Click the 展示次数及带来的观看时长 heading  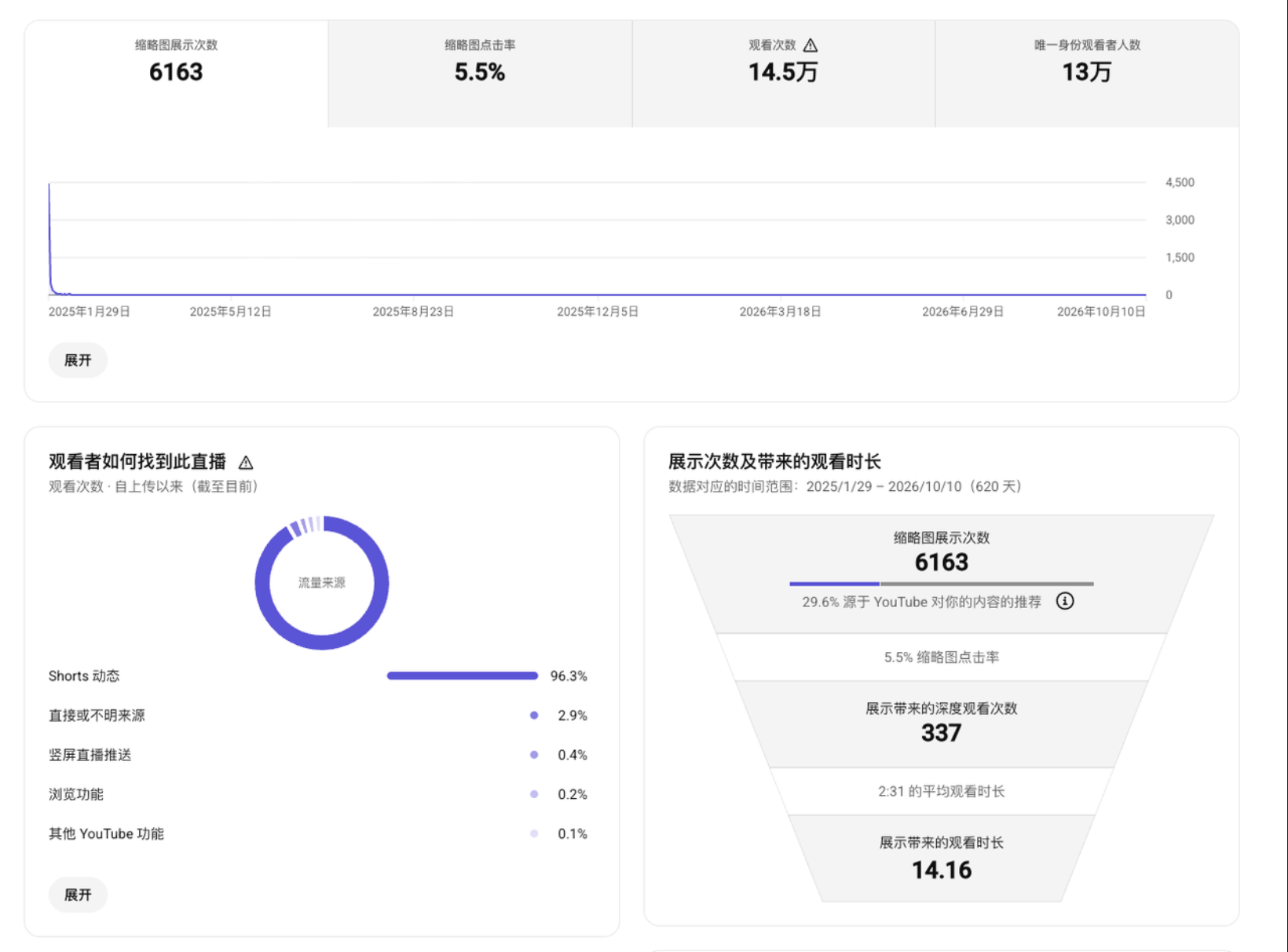[x=775, y=462]
